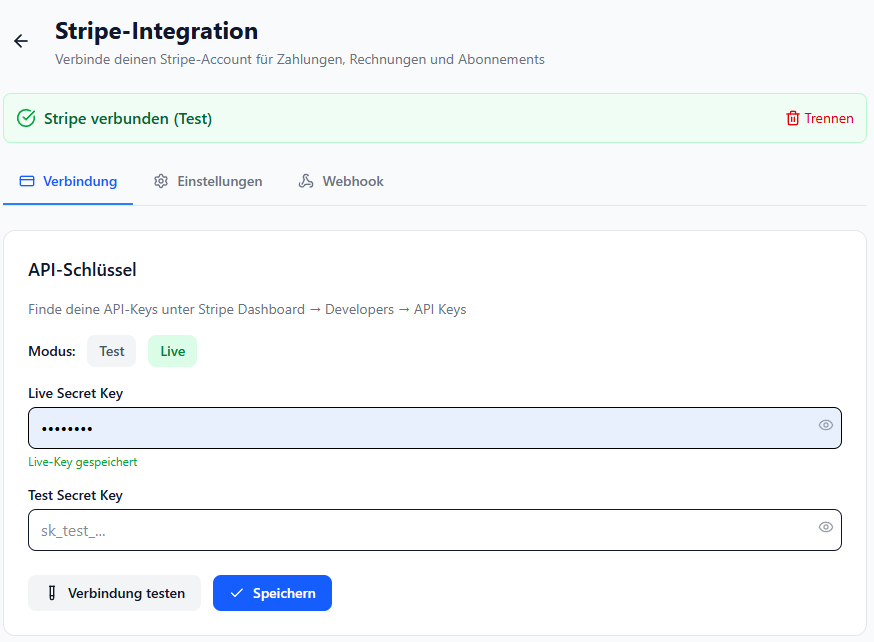Focus the Live Secret Key field

point(435,428)
